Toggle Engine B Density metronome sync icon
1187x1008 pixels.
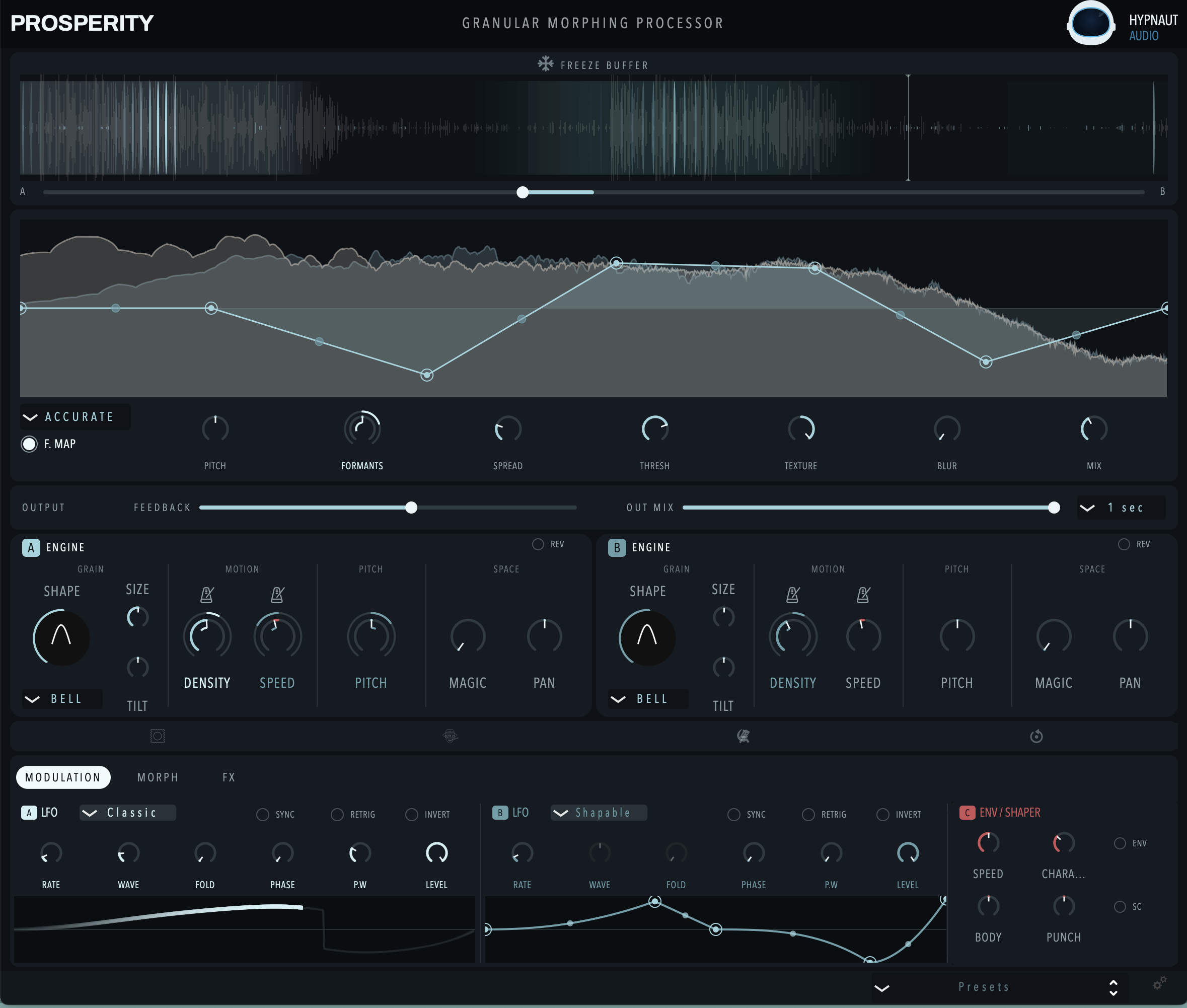(793, 595)
